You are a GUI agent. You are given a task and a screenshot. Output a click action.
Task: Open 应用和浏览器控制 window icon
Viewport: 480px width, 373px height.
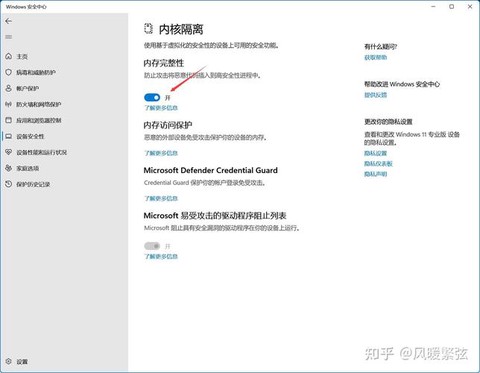click(9, 120)
